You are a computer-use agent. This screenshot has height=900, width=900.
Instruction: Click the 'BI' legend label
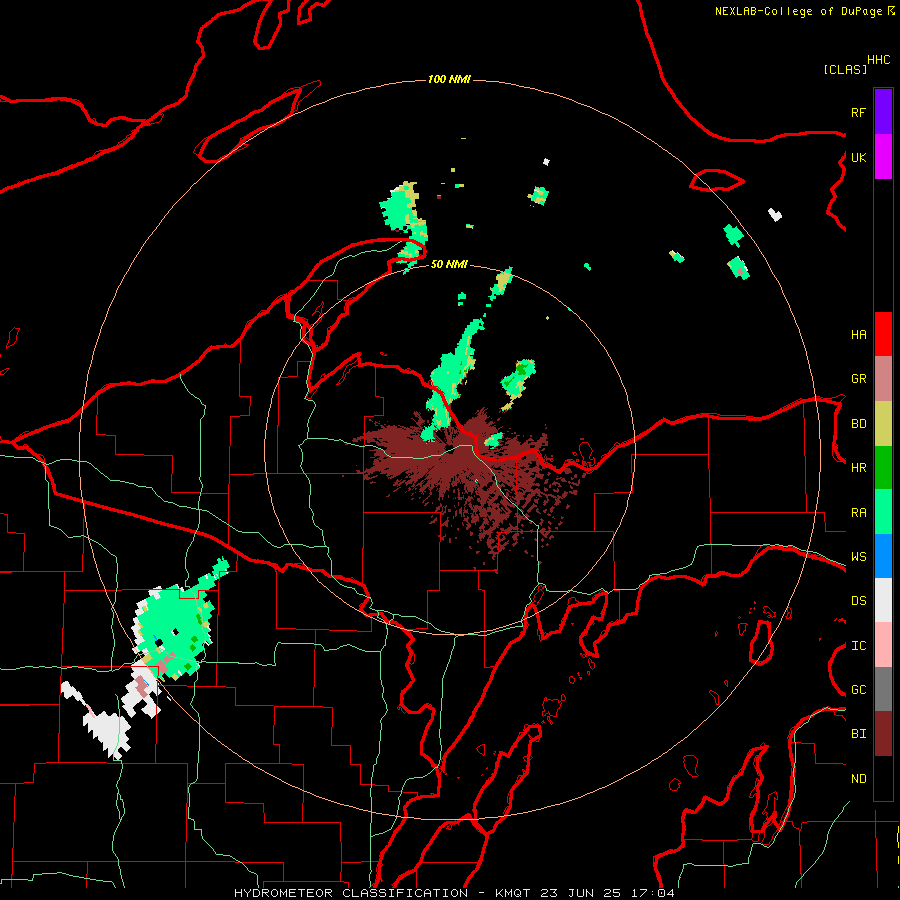tap(858, 734)
